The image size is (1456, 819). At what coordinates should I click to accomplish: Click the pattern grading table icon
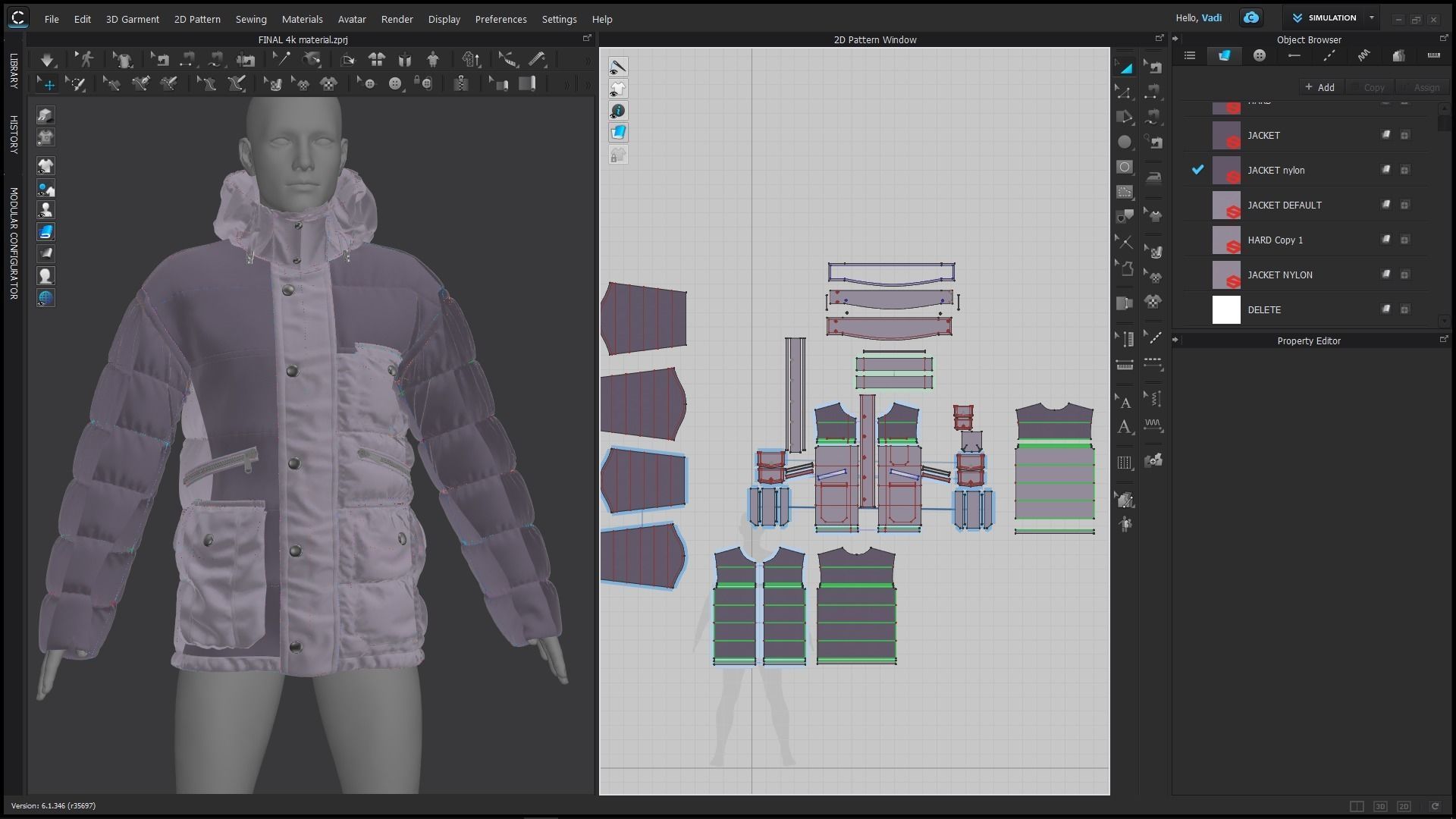1125,463
